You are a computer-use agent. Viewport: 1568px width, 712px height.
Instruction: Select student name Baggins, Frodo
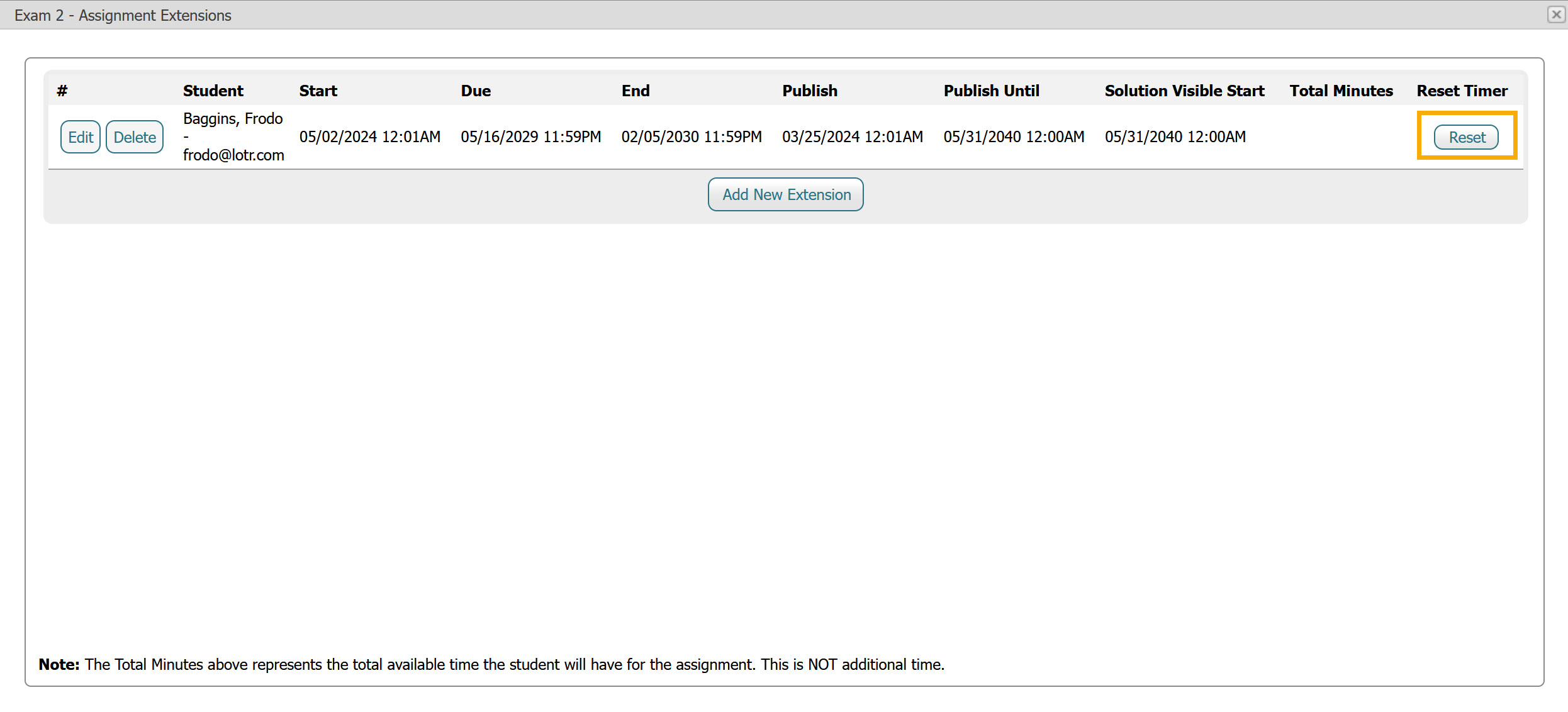pyautogui.click(x=233, y=119)
